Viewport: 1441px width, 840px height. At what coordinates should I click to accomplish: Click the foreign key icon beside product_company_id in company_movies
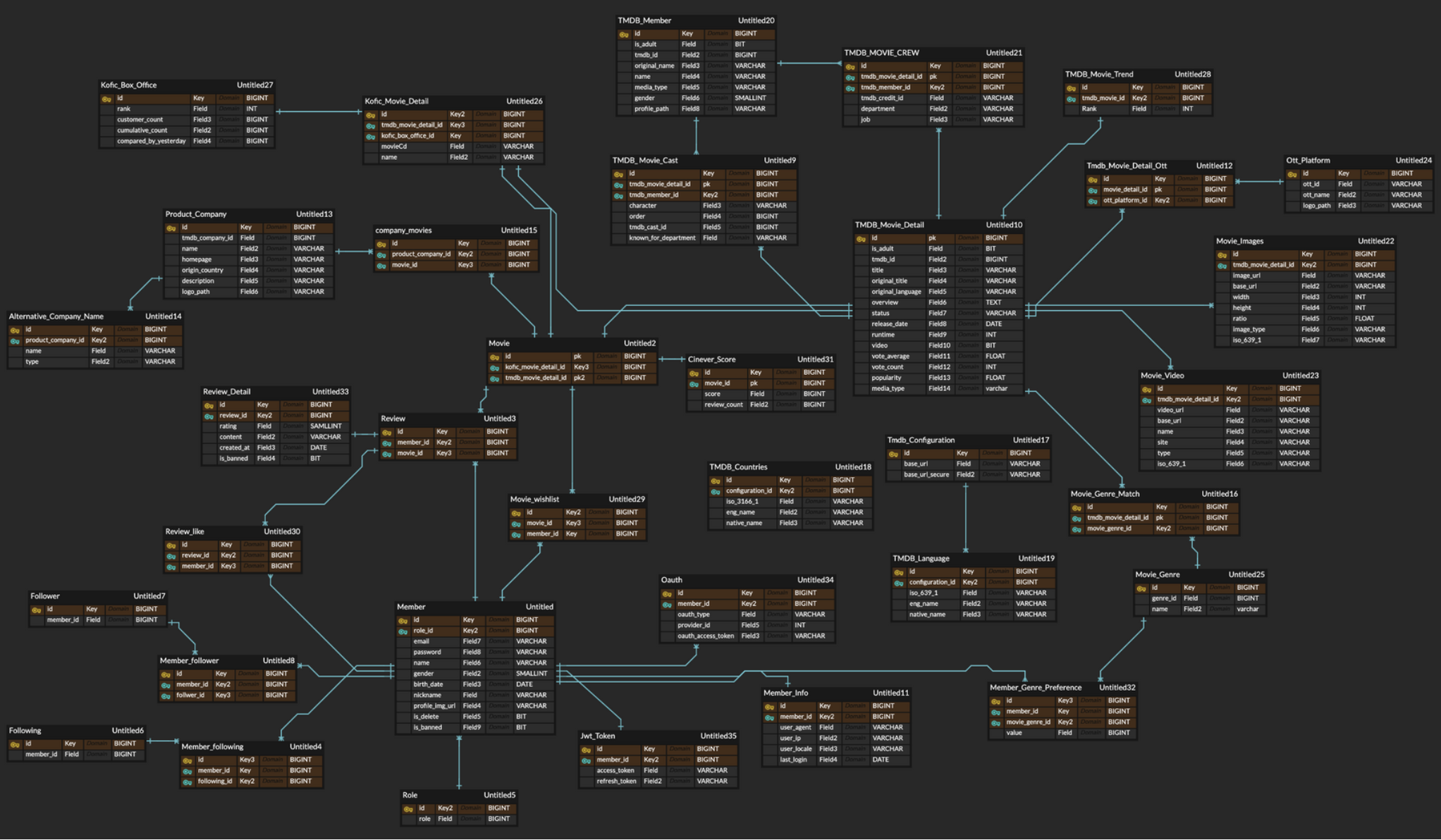[381, 255]
